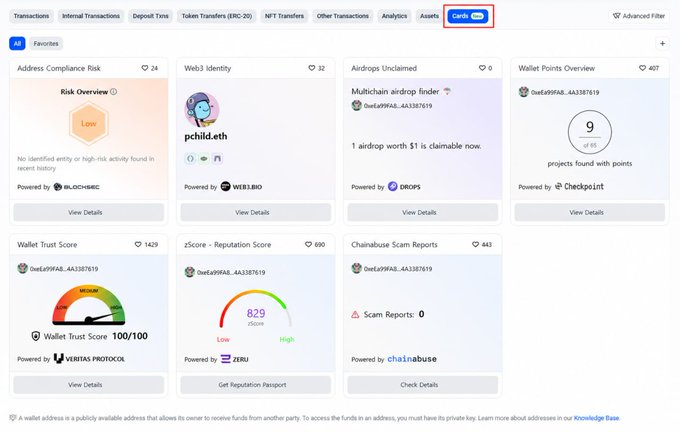Open the NFT Transfers tab

pyautogui.click(x=284, y=16)
